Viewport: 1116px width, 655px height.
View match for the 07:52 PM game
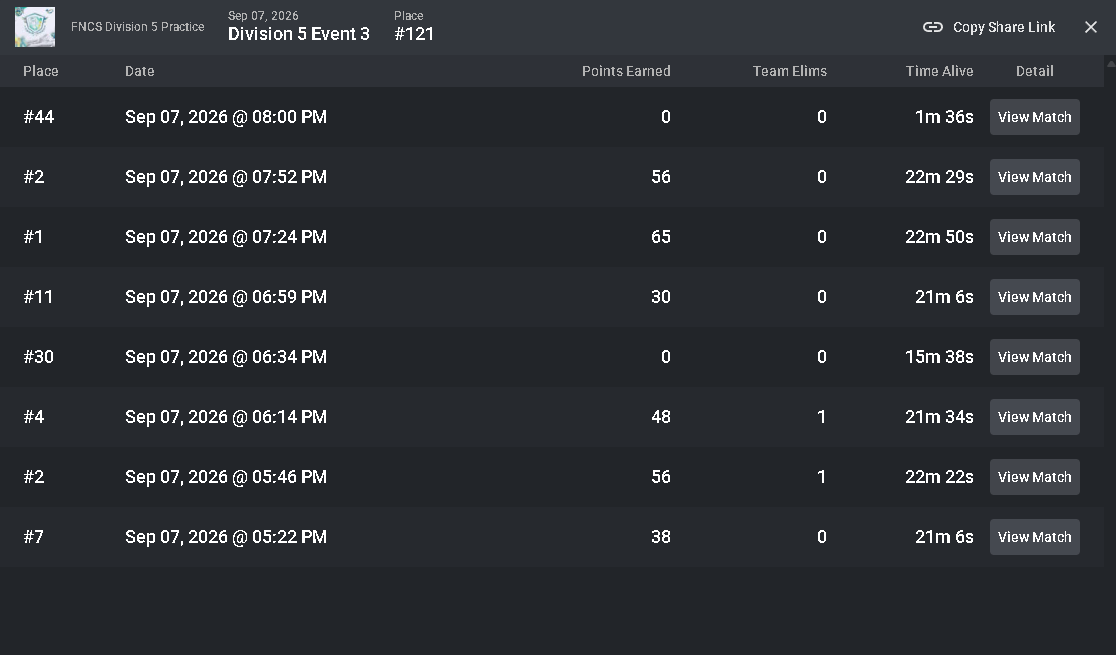click(1034, 177)
